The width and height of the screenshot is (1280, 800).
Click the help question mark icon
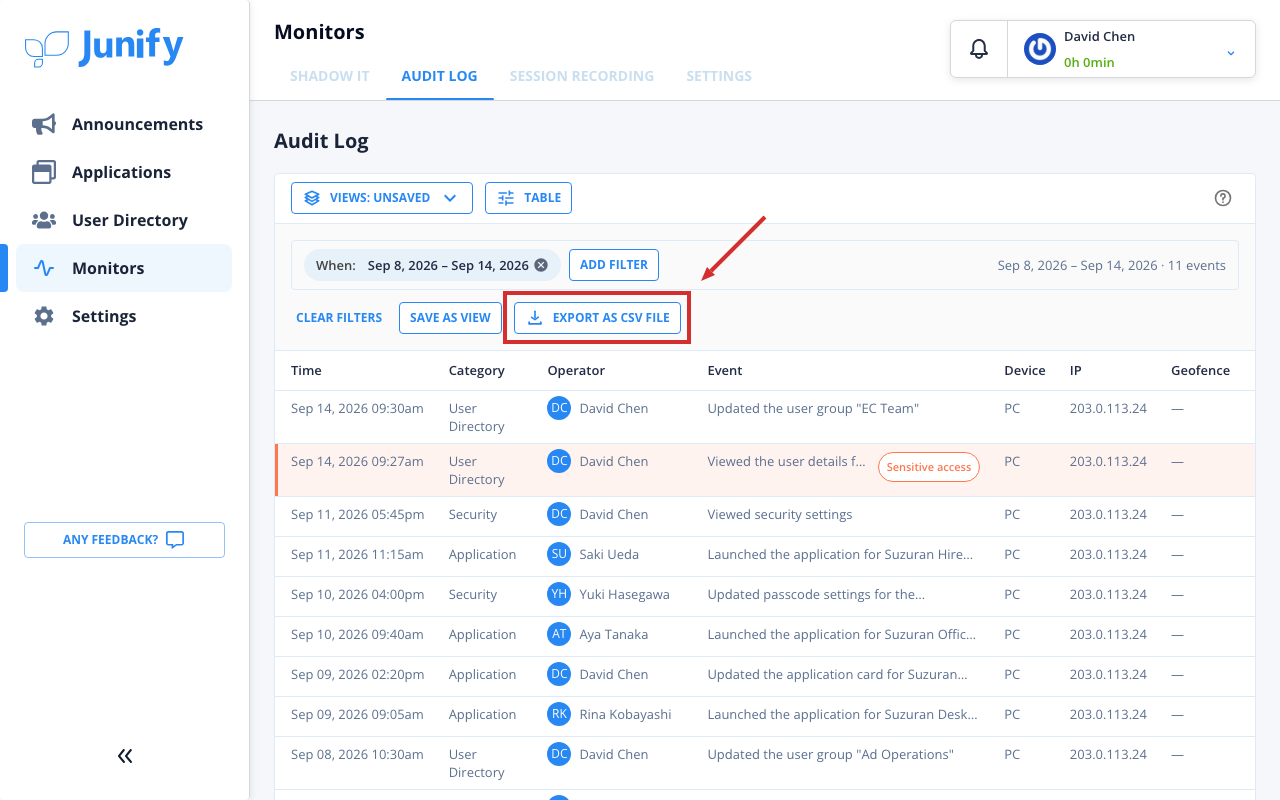click(1222, 198)
